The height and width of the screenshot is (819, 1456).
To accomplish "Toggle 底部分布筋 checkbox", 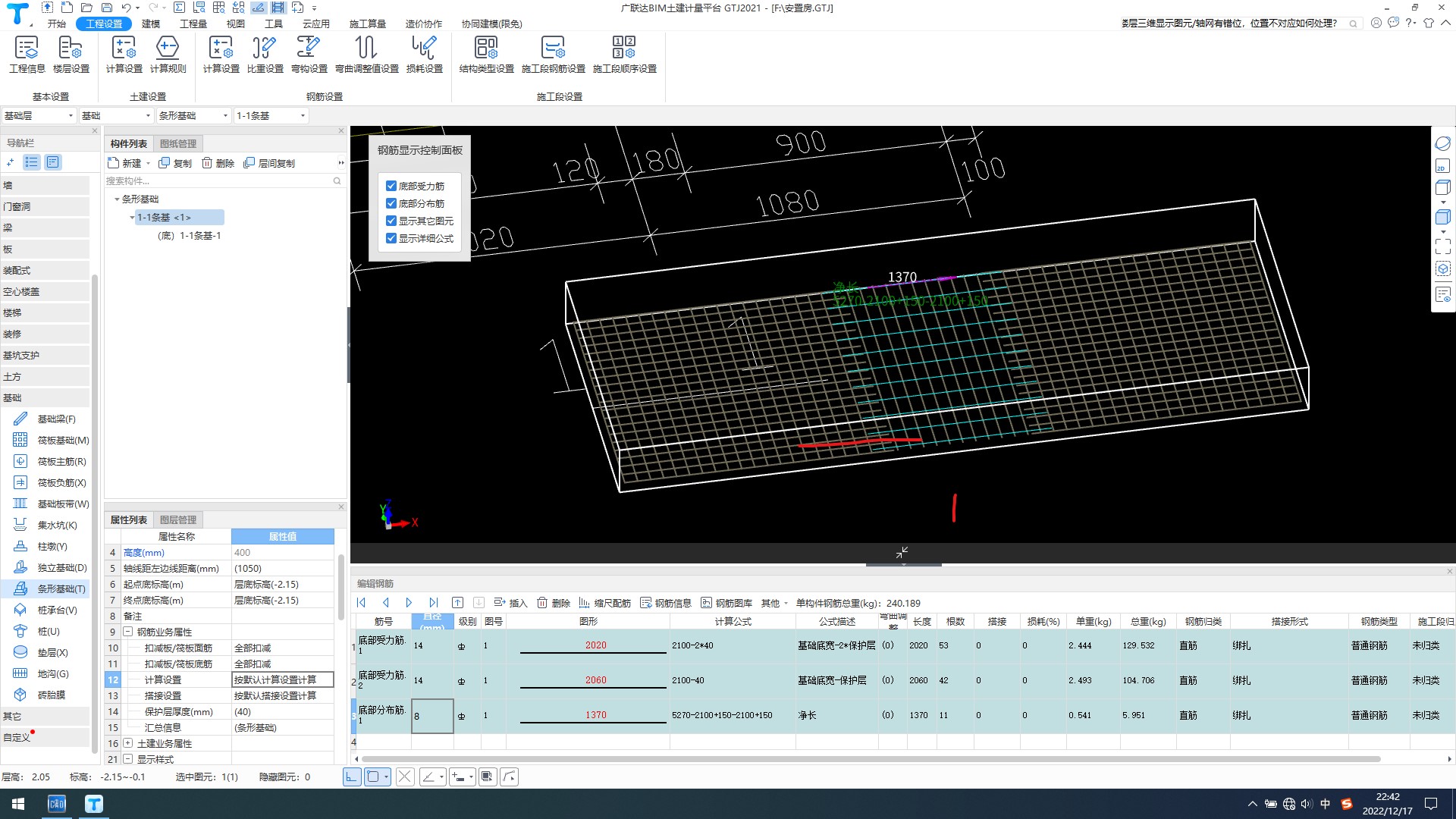I will (391, 203).
